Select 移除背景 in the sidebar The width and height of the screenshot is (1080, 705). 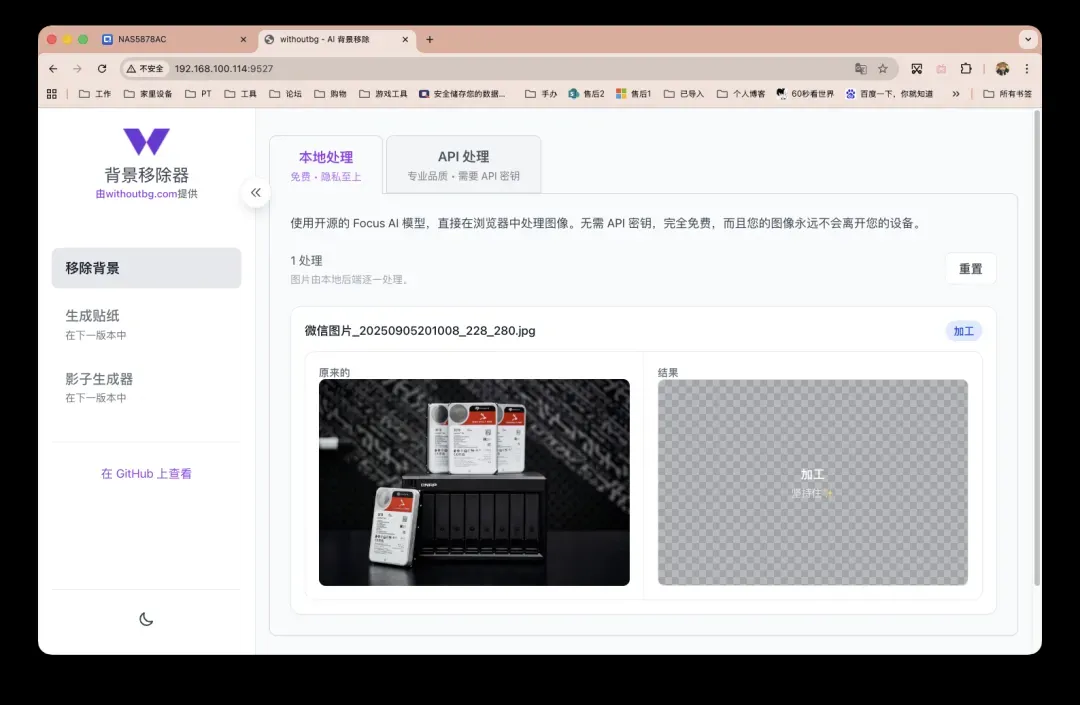[x=146, y=268]
